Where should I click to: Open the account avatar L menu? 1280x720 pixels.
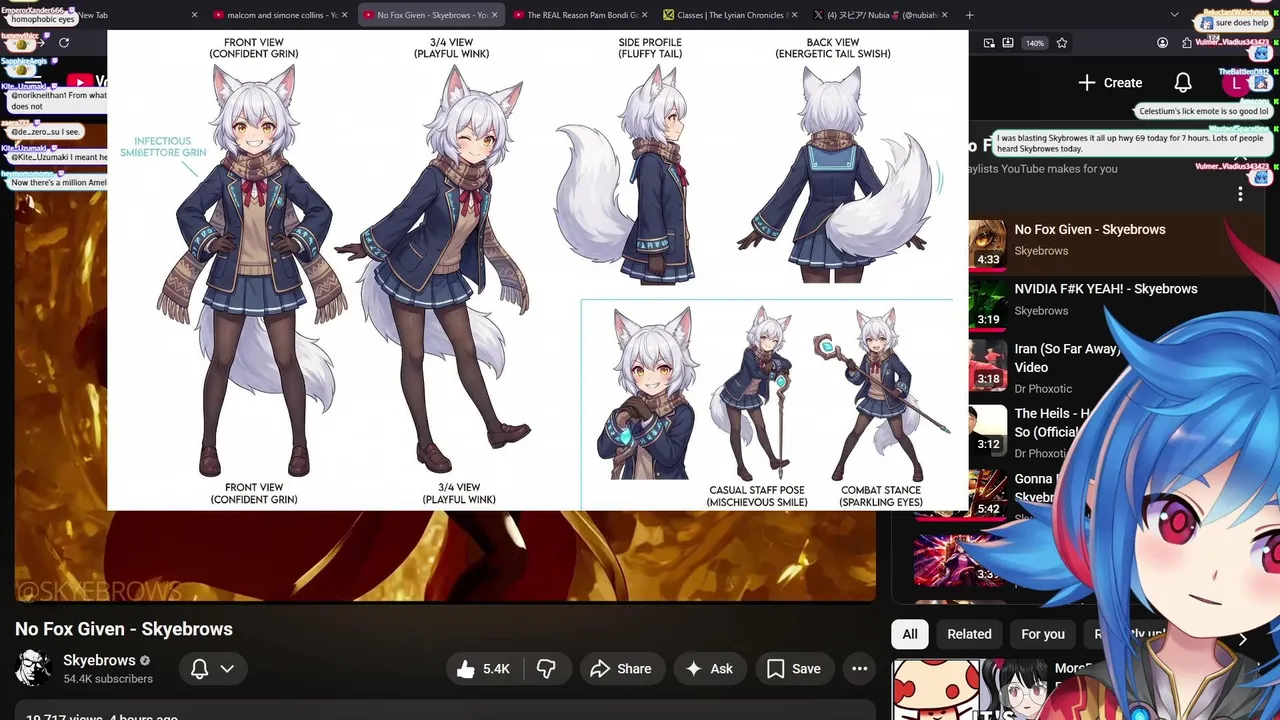click(x=1236, y=84)
